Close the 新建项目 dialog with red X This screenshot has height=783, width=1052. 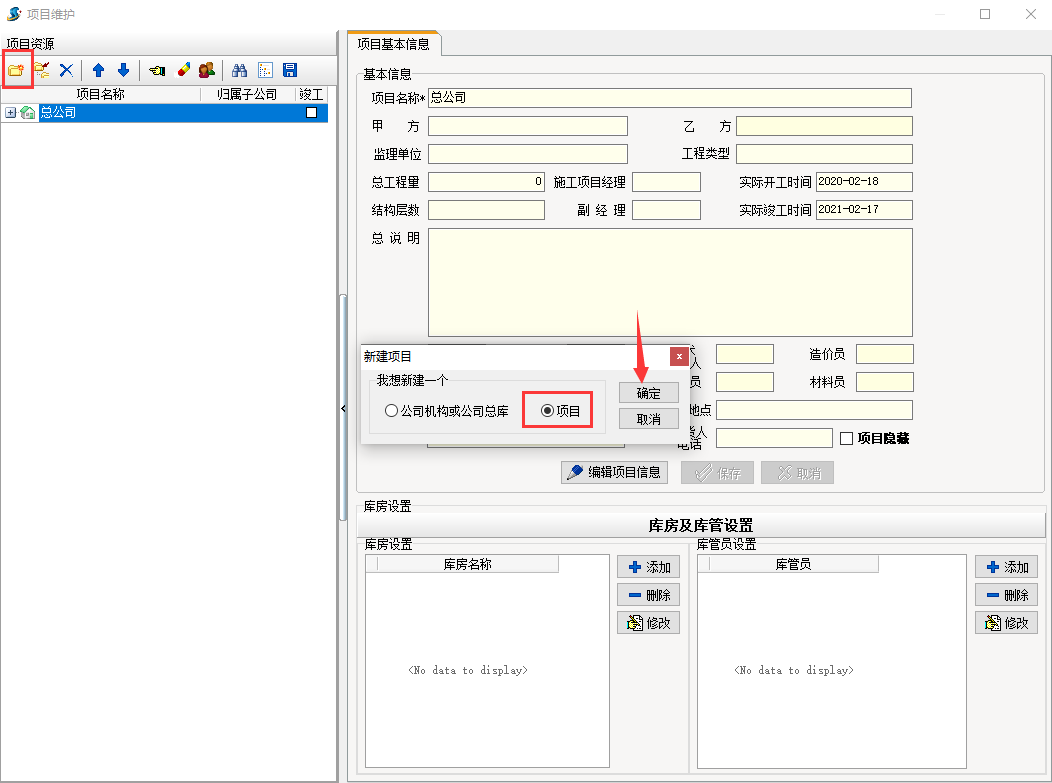click(x=679, y=356)
